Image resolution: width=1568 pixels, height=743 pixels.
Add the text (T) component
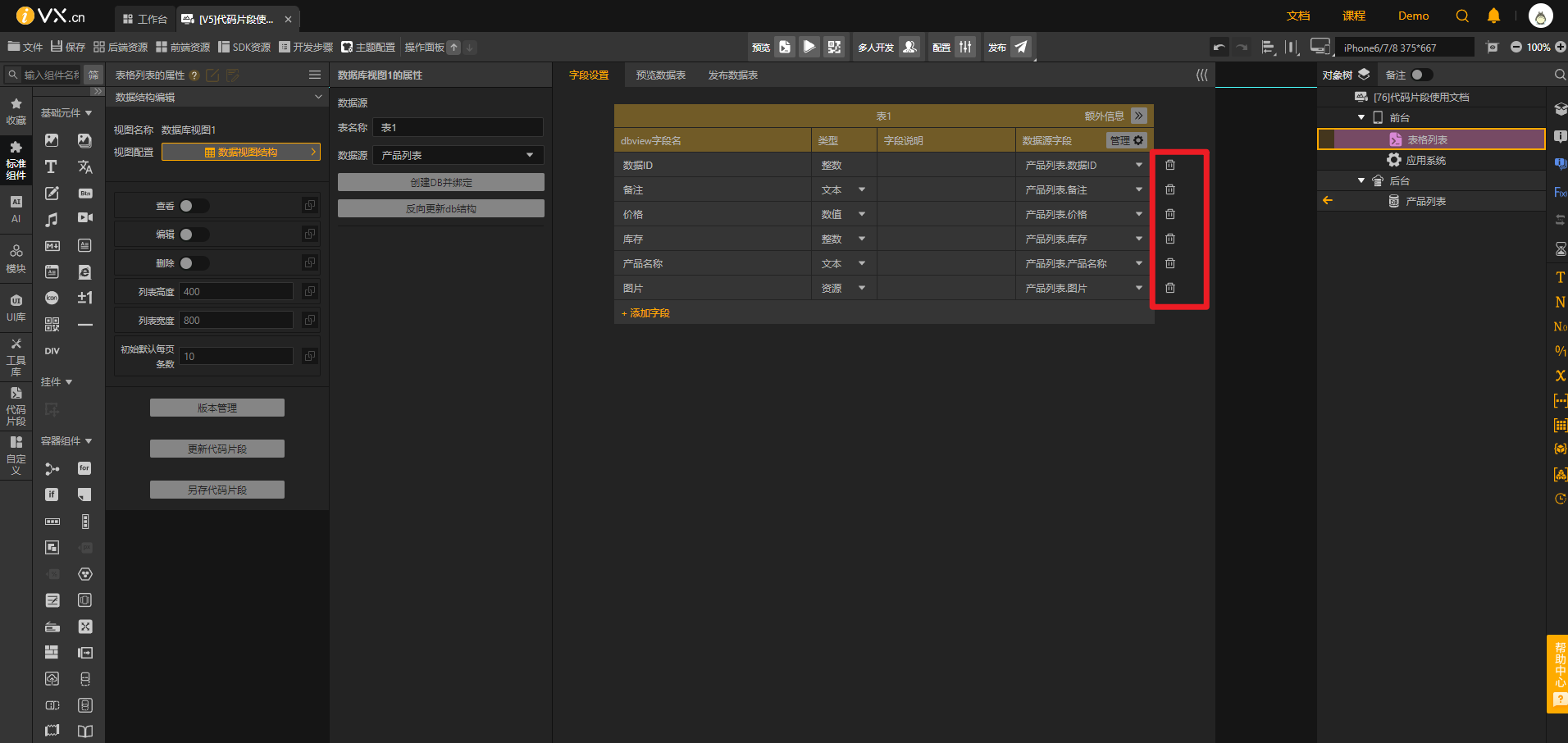(x=51, y=167)
